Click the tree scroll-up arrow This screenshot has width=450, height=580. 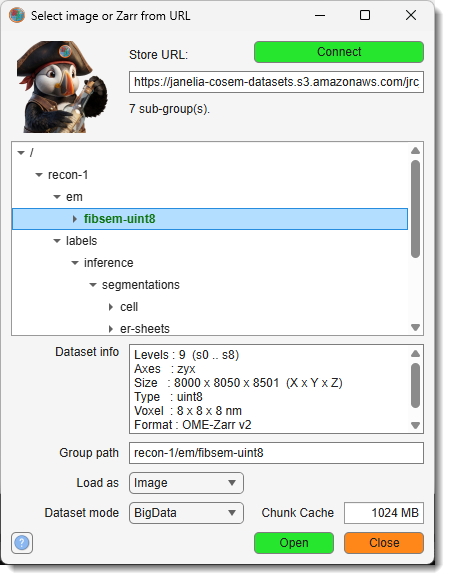[x=416, y=151]
